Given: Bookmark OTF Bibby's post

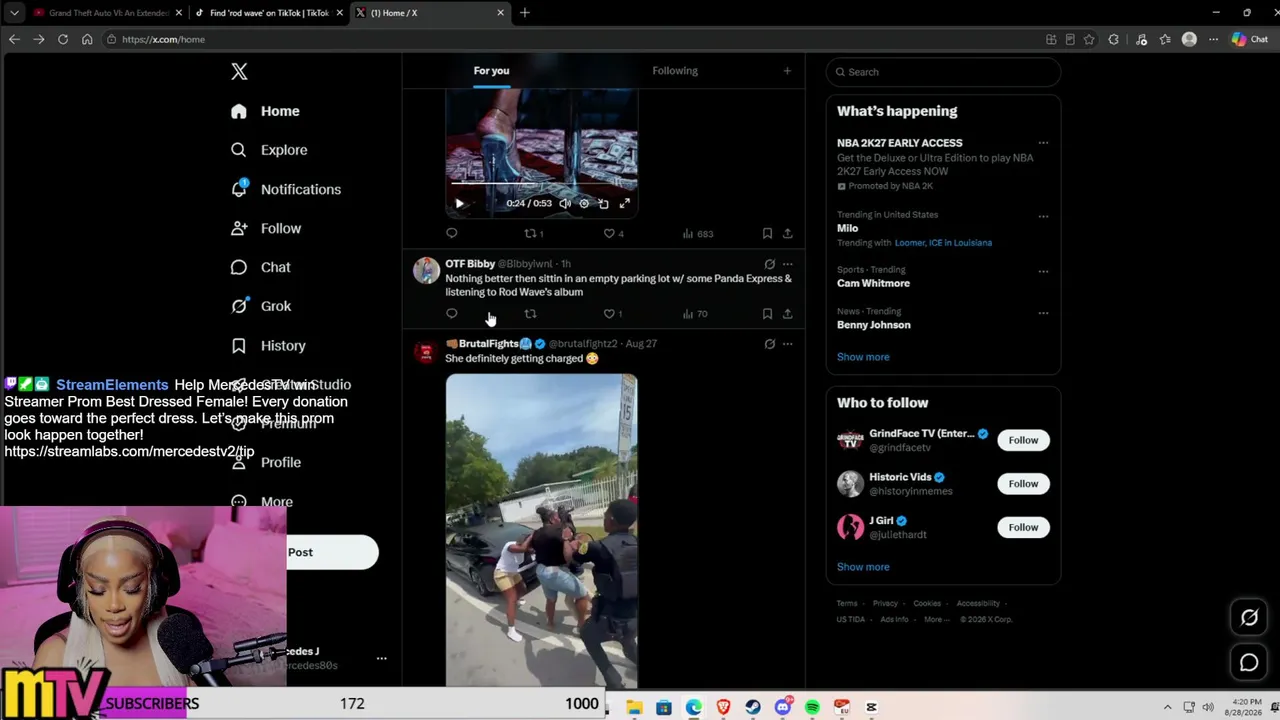Looking at the screenshot, I should 767,313.
